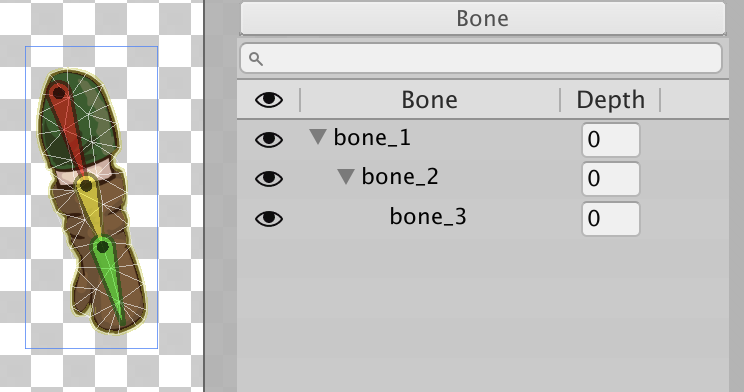Screen dimensions: 744x392
Task: Click the Bone panel title button
Action: pos(483,19)
